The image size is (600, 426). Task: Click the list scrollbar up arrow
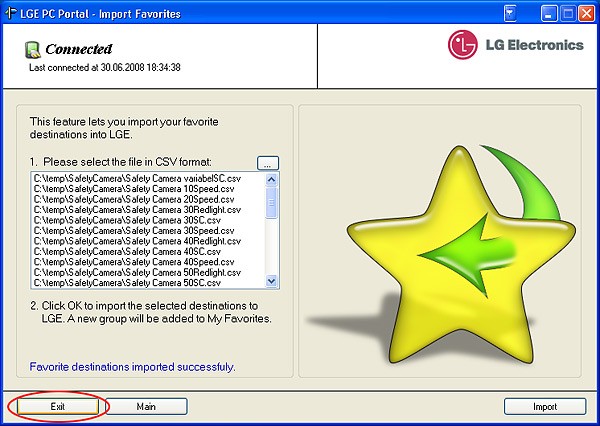[x=271, y=180]
